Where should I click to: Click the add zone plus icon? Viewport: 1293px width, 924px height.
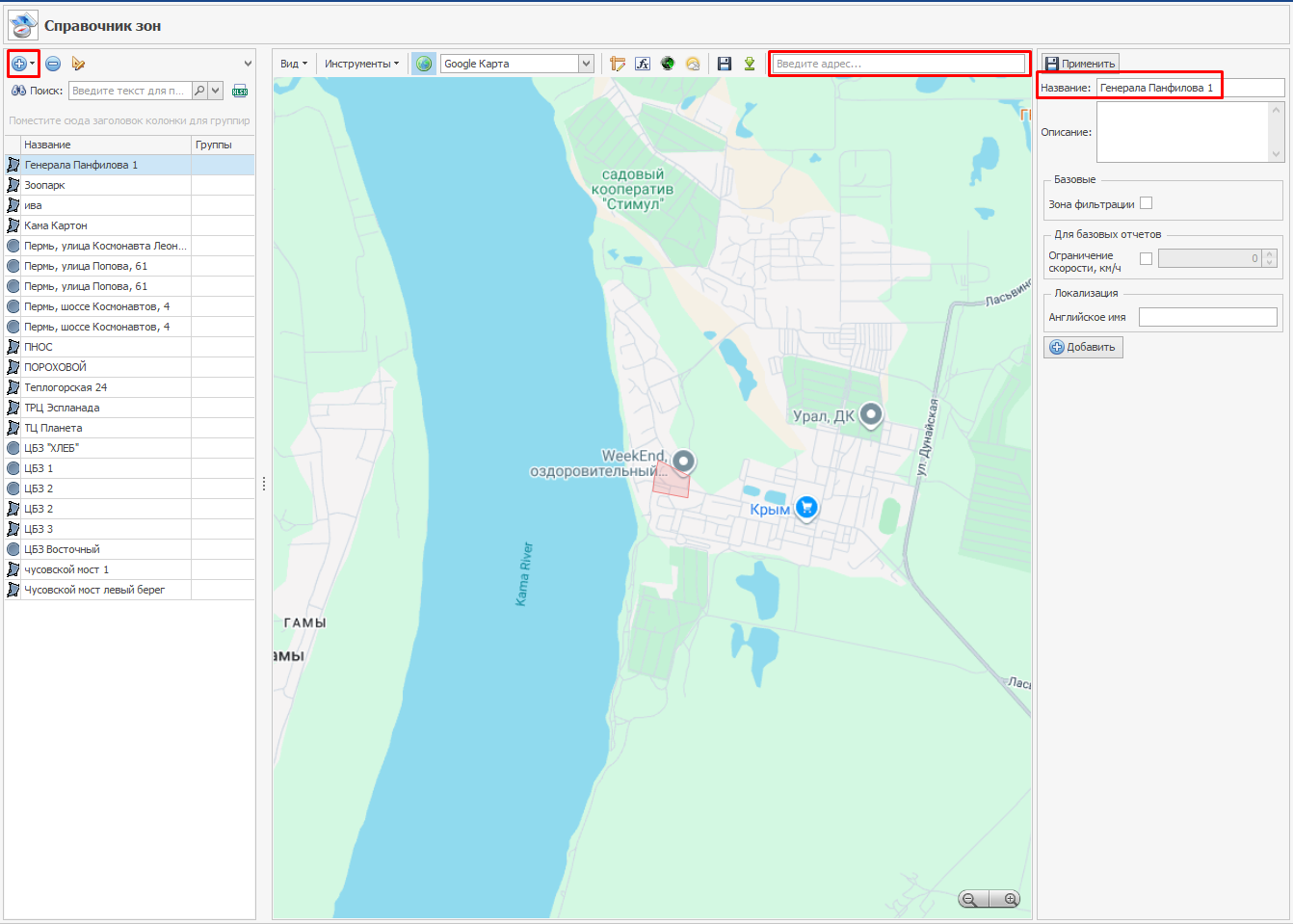[18, 64]
